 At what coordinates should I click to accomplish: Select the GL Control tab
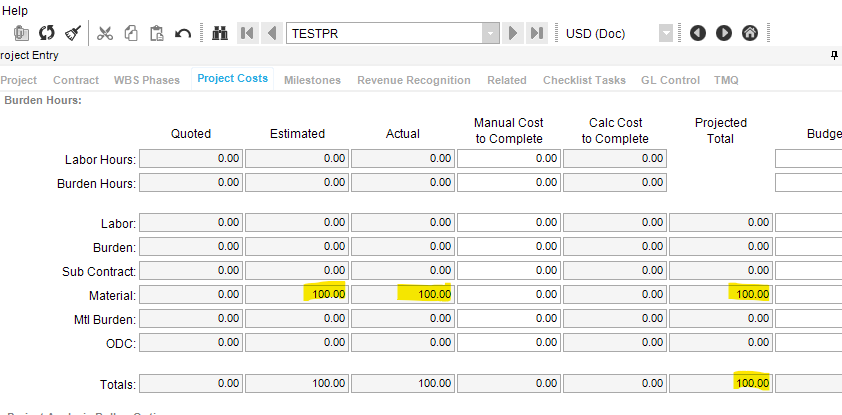[670, 80]
